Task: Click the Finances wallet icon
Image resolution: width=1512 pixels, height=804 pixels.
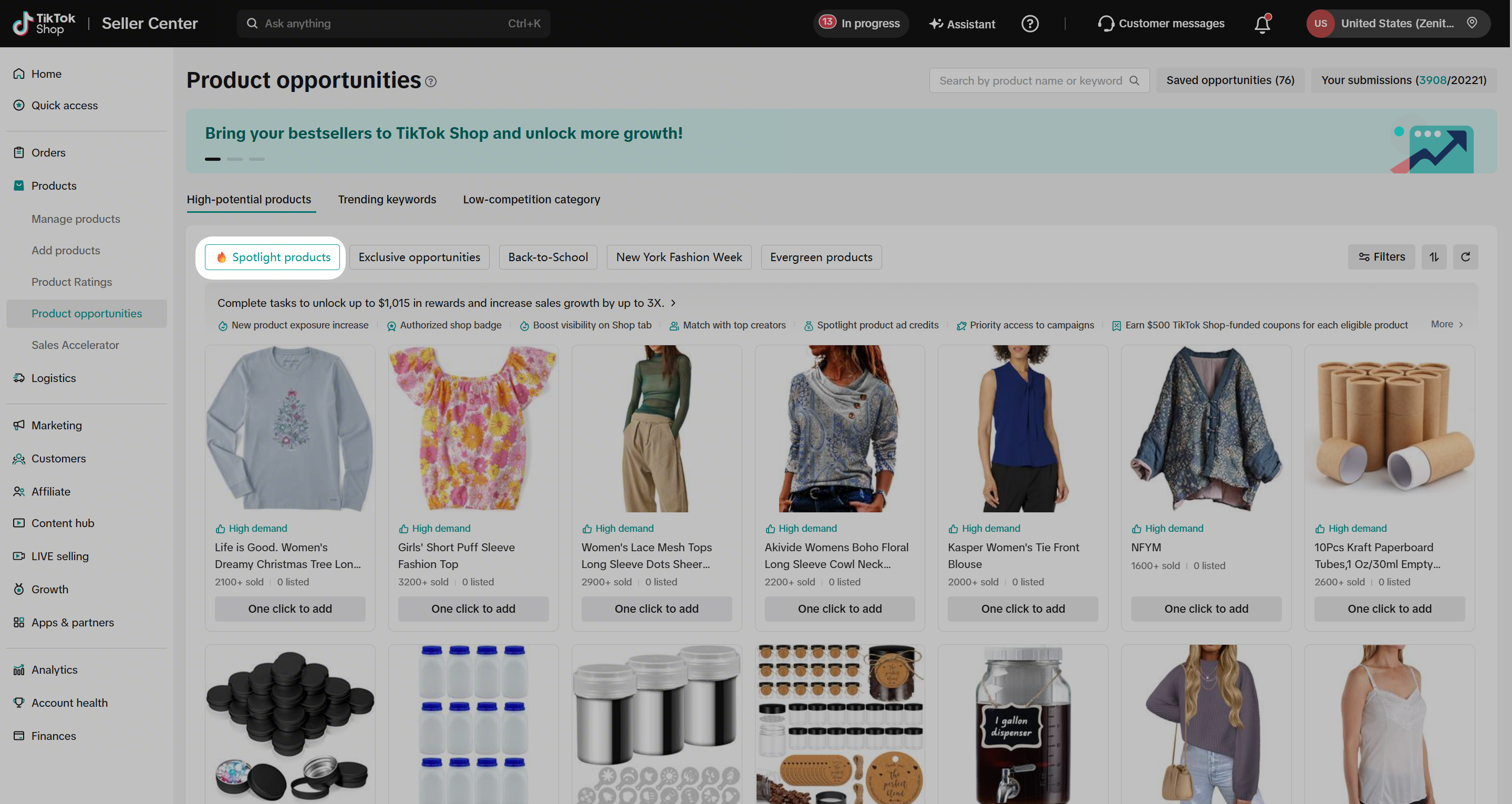Action: point(19,736)
